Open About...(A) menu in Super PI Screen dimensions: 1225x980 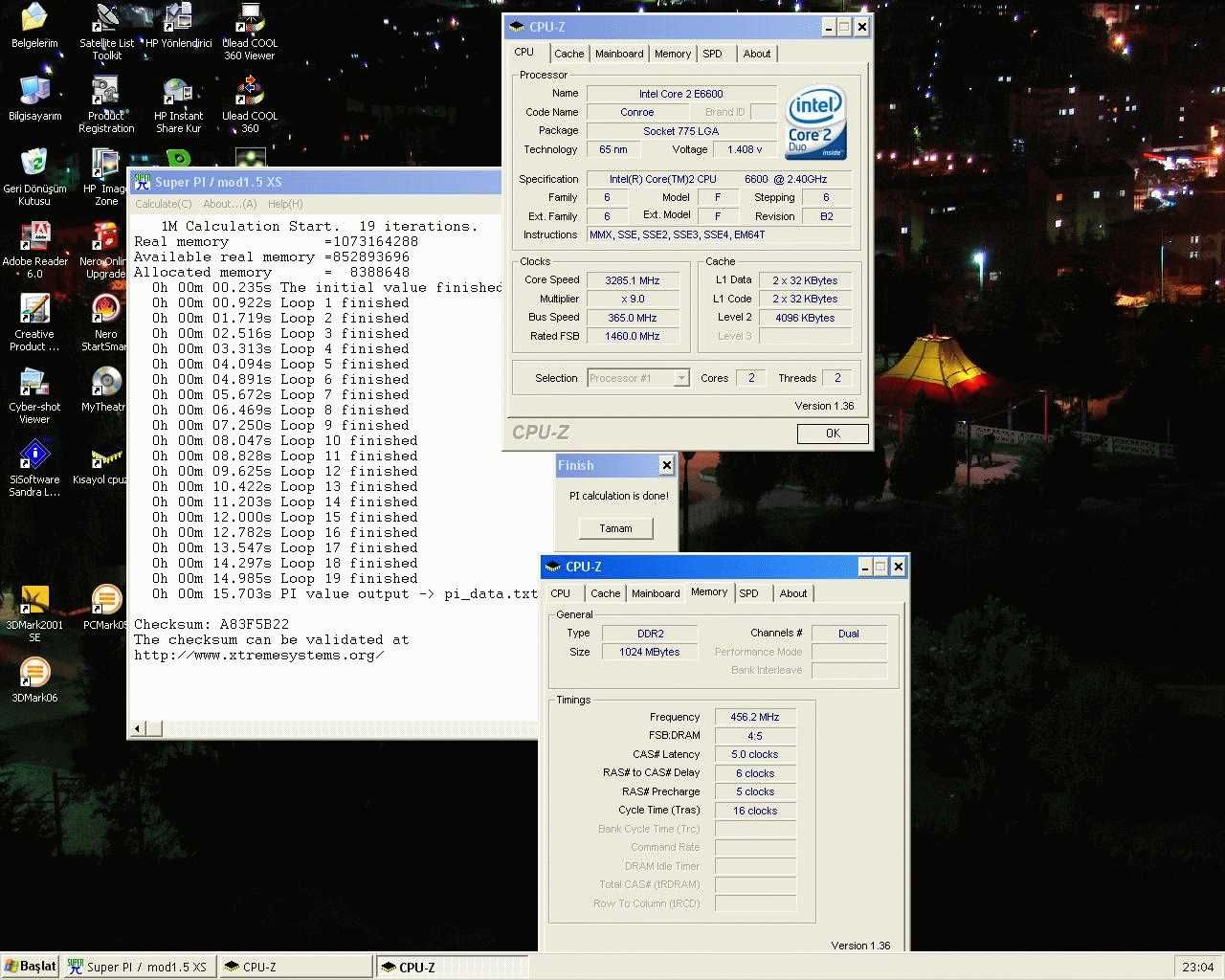(230, 204)
